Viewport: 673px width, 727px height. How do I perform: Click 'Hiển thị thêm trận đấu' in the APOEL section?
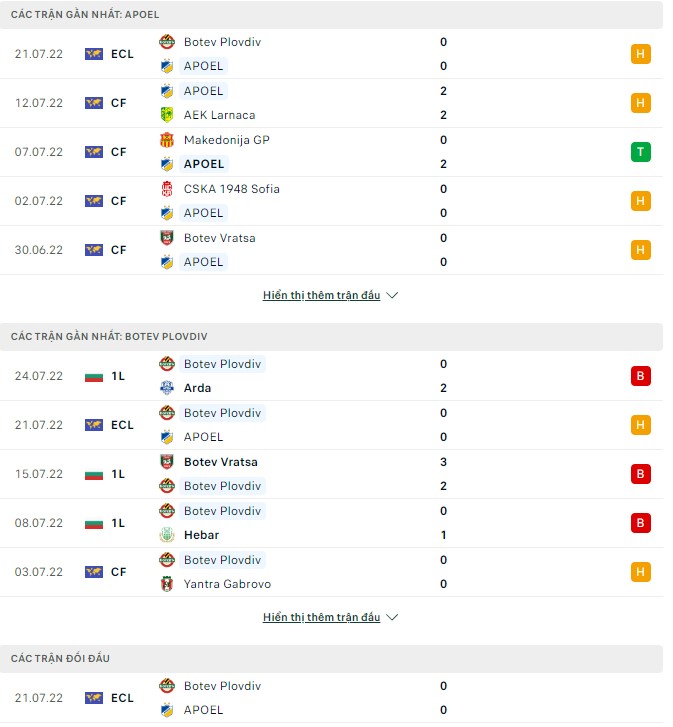pyautogui.click(x=321, y=296)
